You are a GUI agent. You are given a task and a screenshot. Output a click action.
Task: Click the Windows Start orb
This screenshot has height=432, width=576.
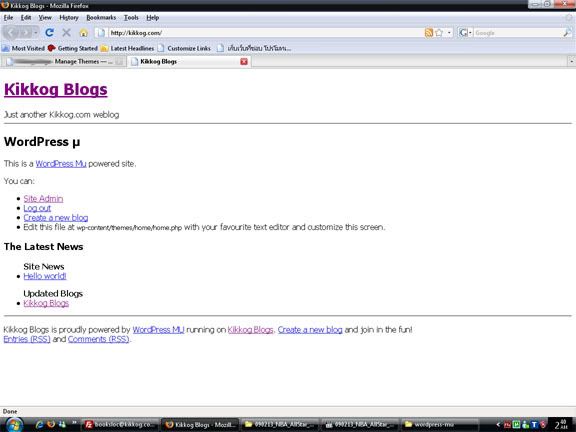14,425
